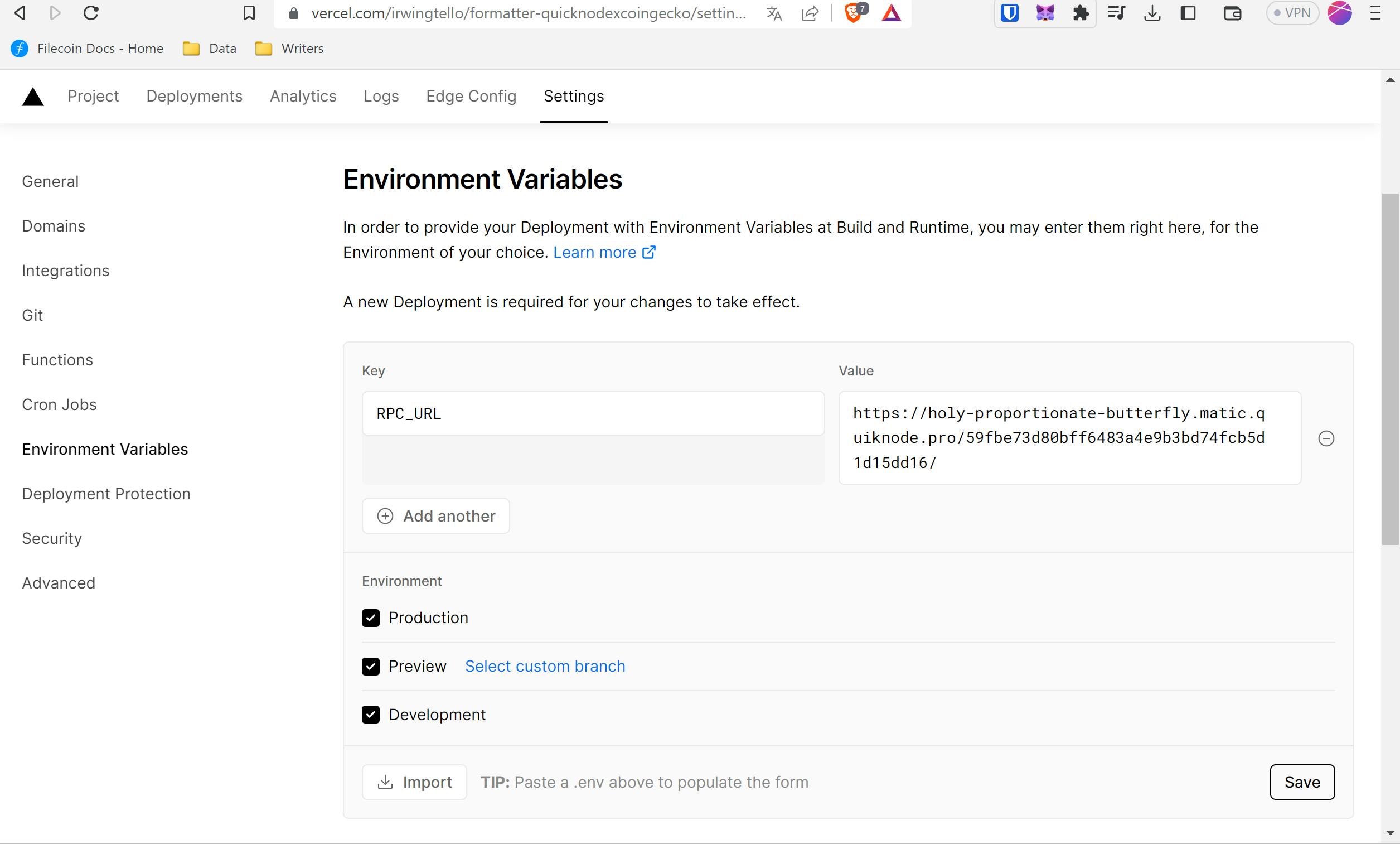Screen dimensions: 1400x844
Task: Click the Import .env file button
Action: tap(415, 782)
